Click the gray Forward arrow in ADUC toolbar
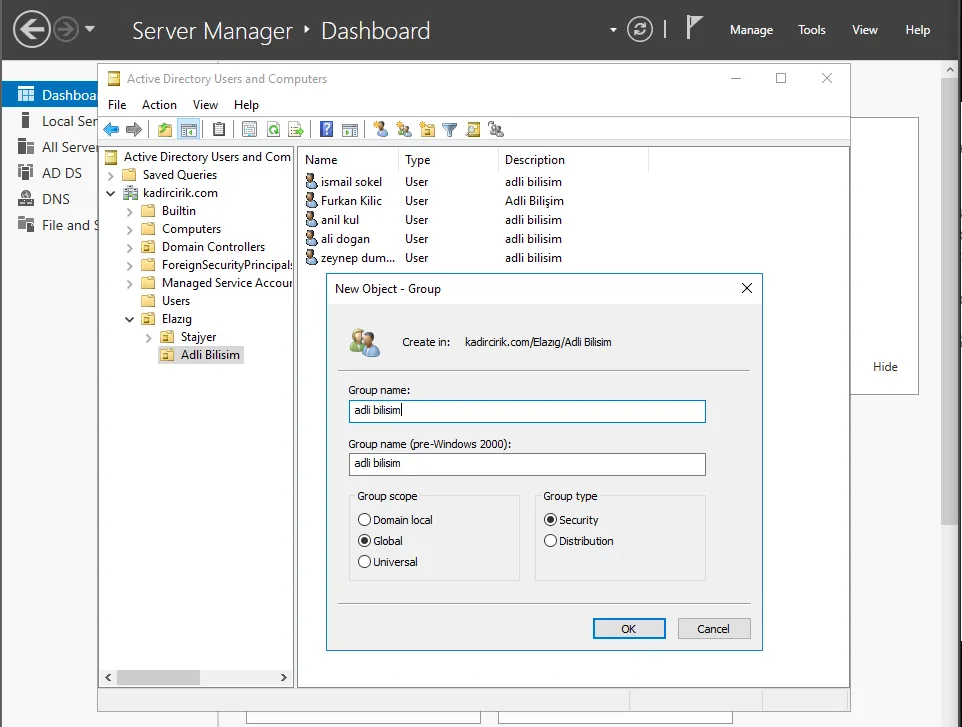The height and width of the screenshot is (727, 962). click(134, 129)
